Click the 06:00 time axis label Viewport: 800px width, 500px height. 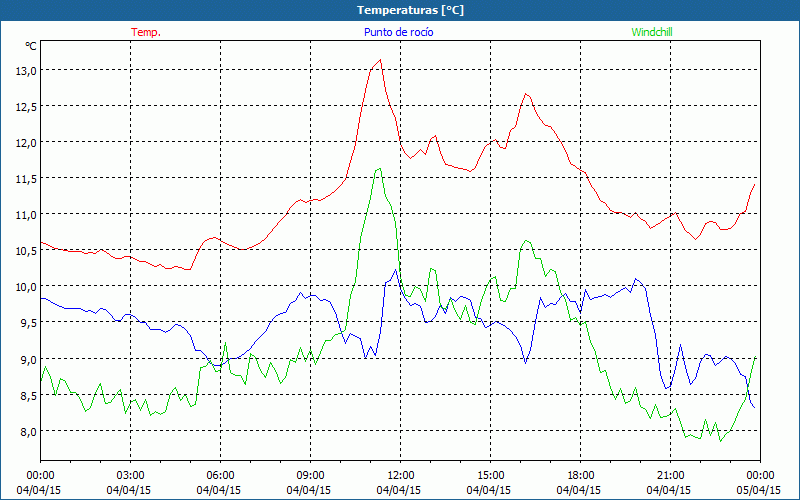pos(220,476)
